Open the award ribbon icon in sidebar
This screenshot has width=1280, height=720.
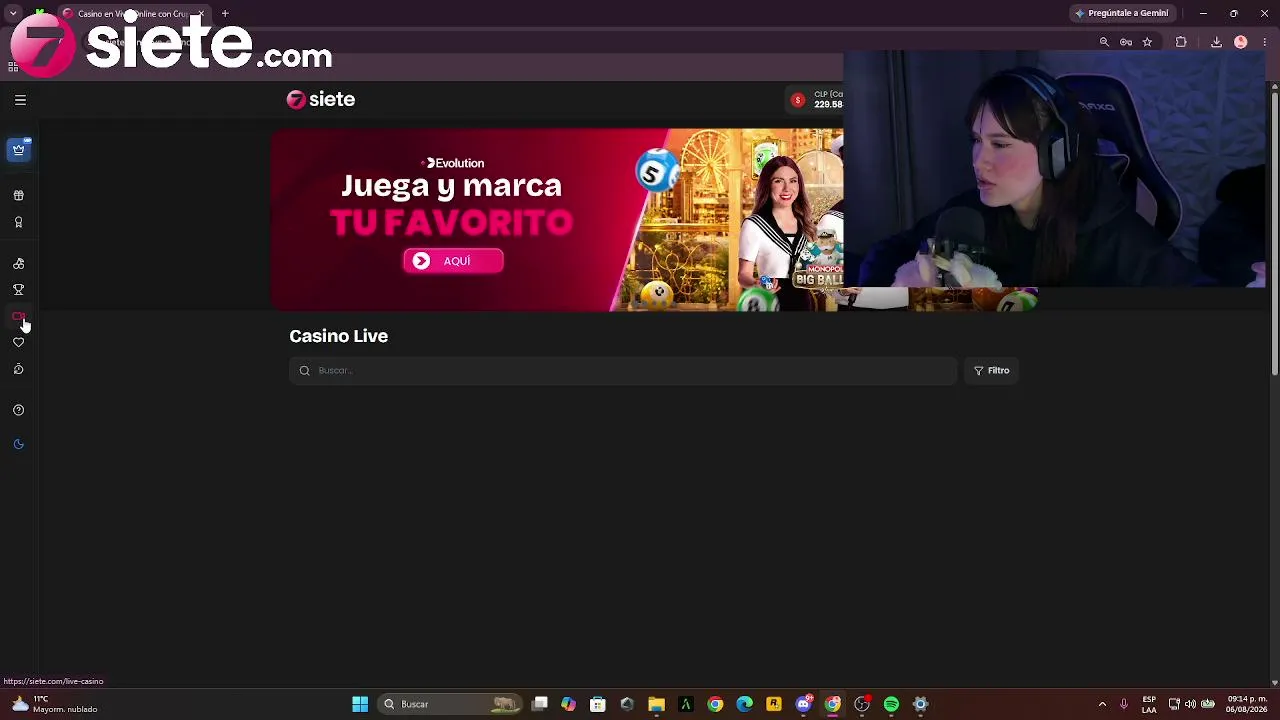tap(18, 222)
